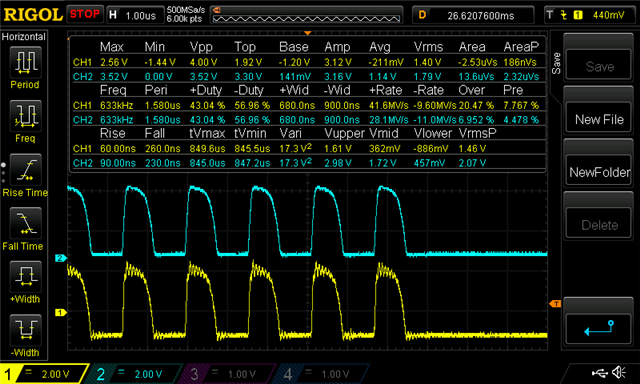Choose the Fall Time measurement icon
Image resolution: width=640 pixels, height=384 pixels.
25,223
